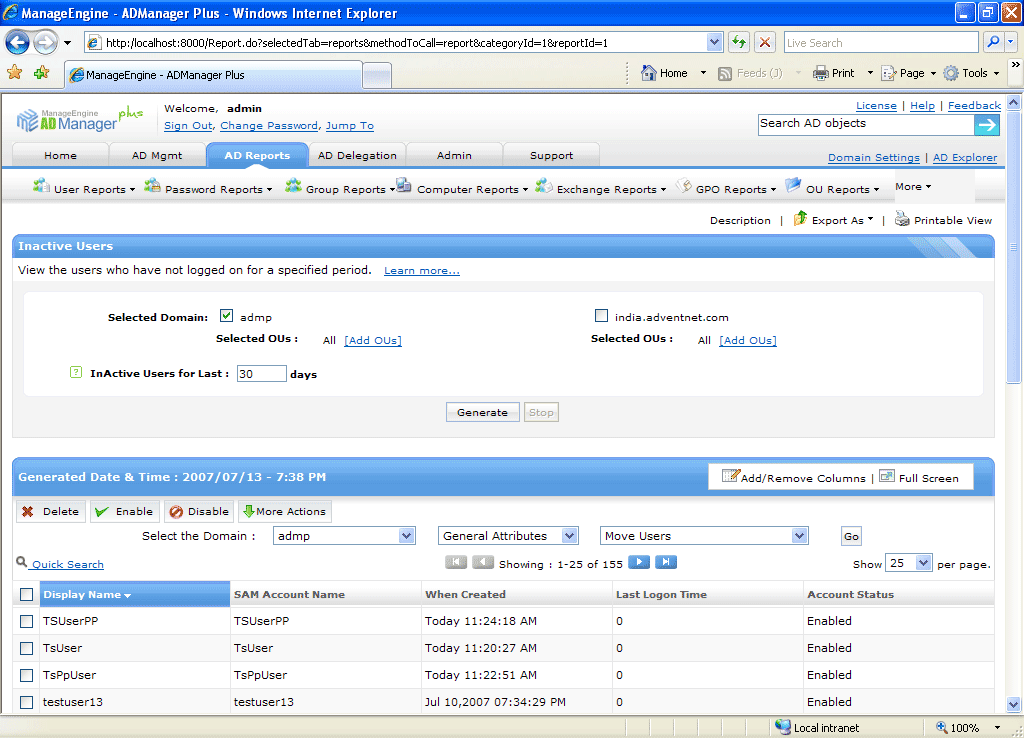The width and height of the screenshot is (1024, 738).
Task: Go to next page of results
Action: (x=639, y=562)
